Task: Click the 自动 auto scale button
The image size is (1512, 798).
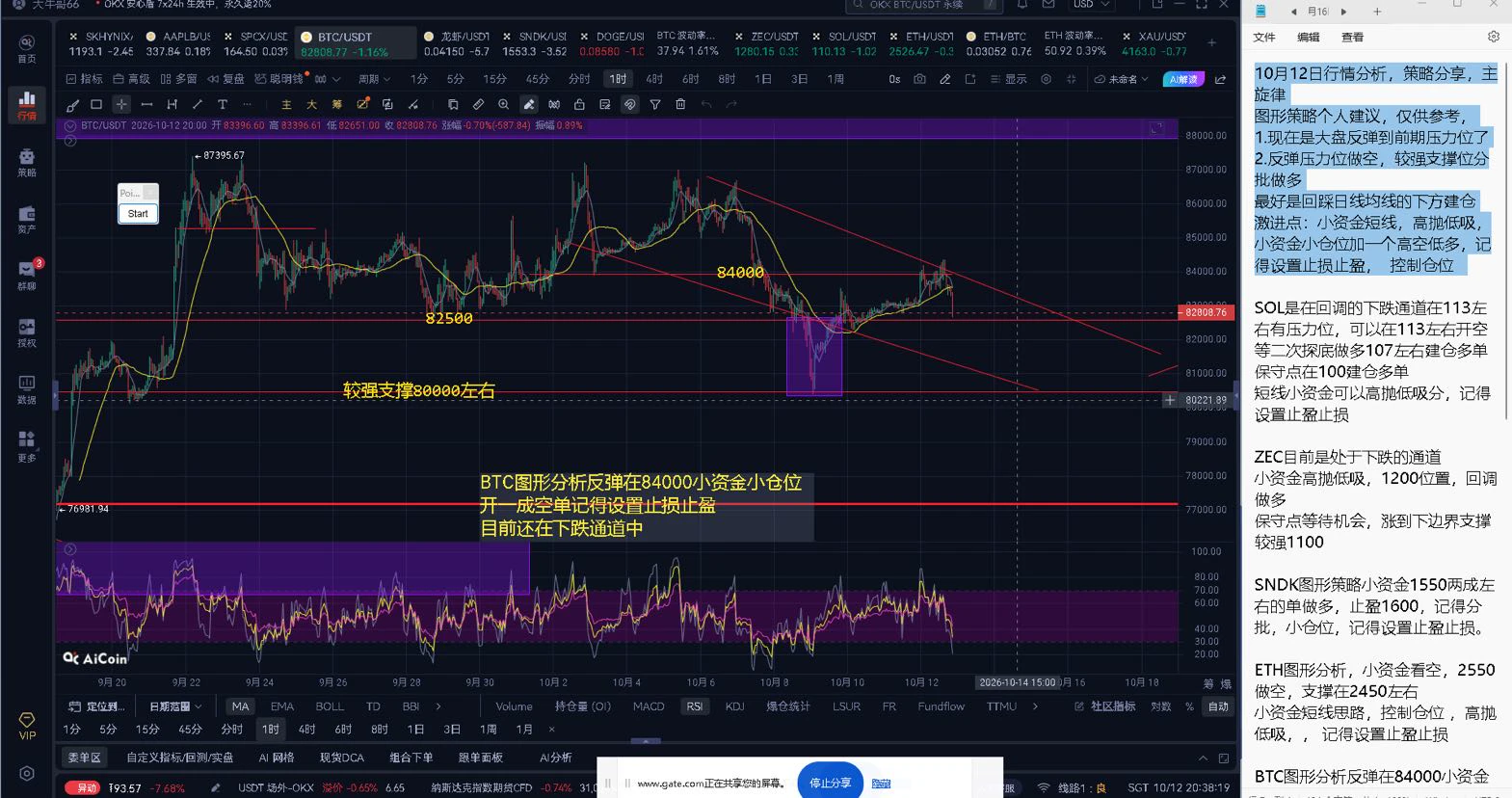Action: click(x=1219, y=706)
